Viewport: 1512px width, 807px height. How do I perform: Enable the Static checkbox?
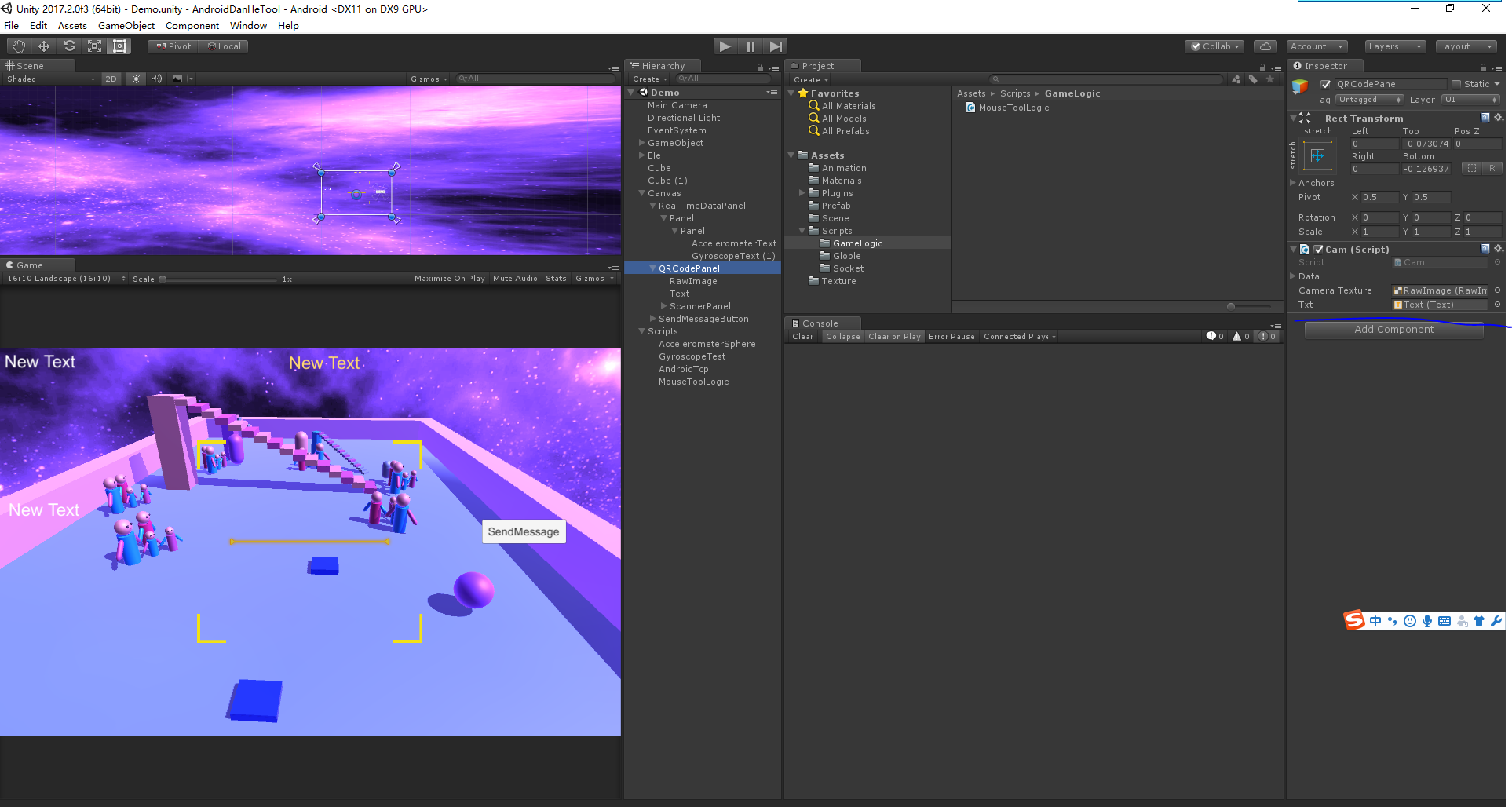pyautogui.click(x=1456, y=84)
